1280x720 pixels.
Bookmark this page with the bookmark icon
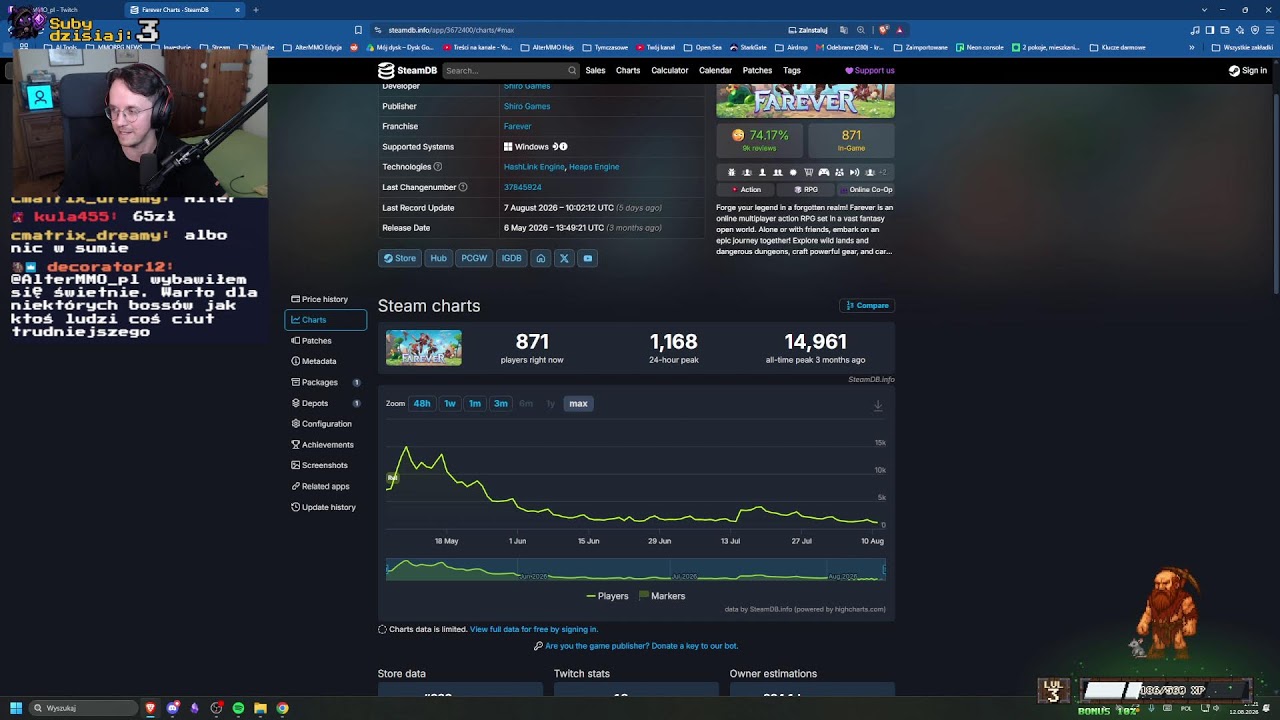357,30
